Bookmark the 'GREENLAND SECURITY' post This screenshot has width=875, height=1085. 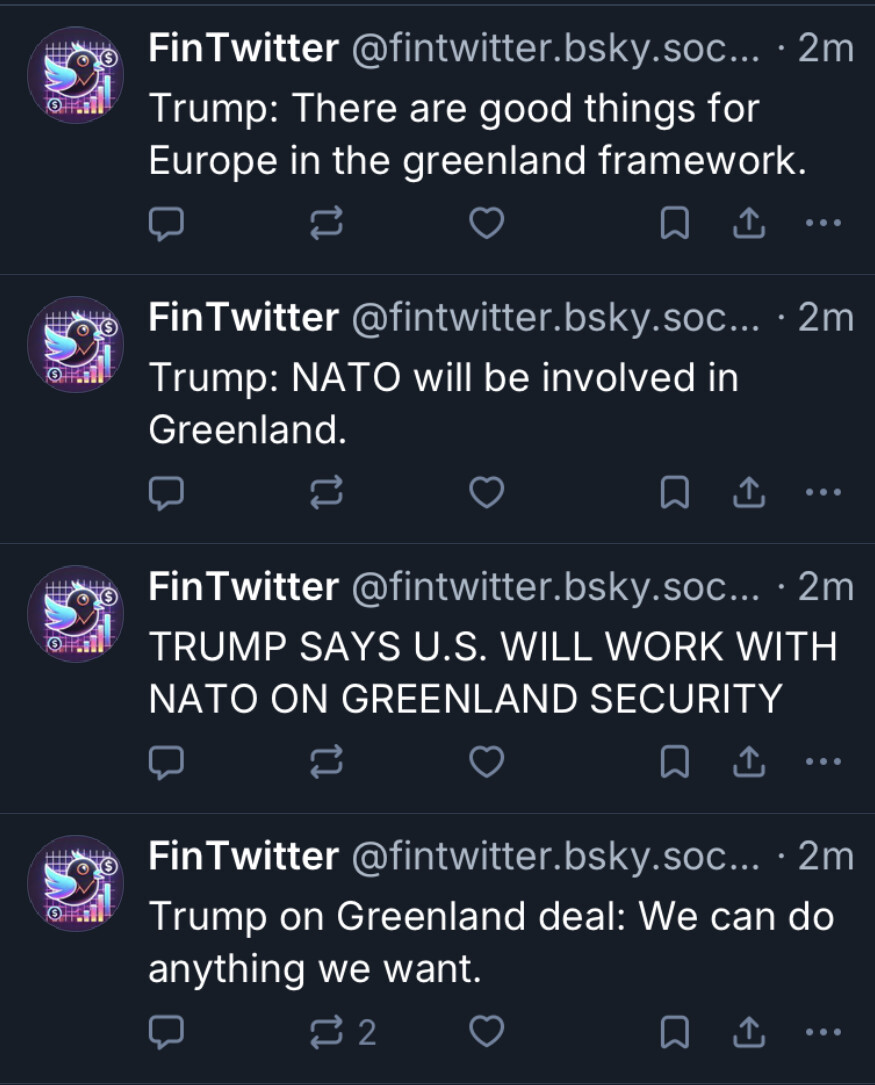pyautogui.click(x=675, y=762)
